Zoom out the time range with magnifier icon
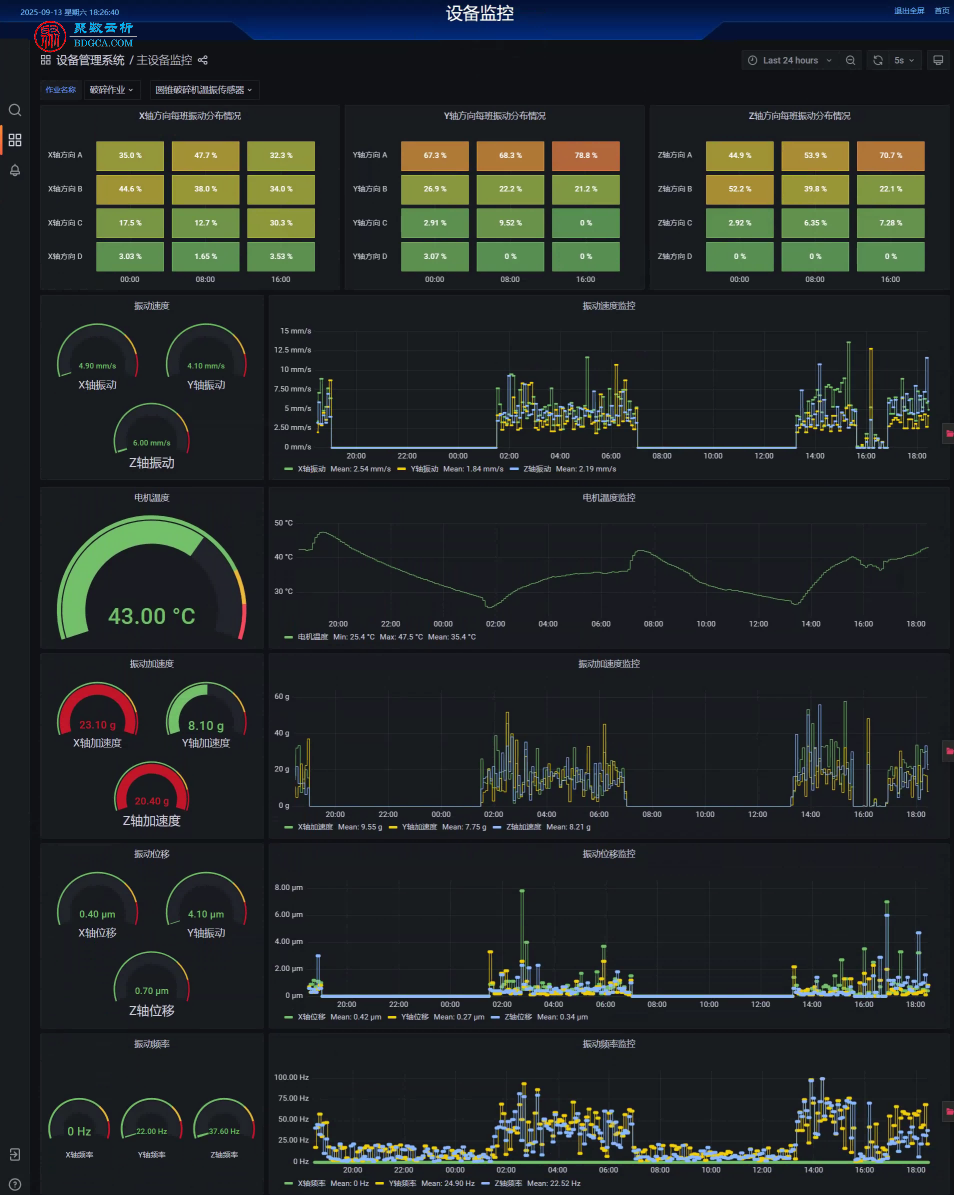954x1195 pixels. [x=850, y=60]
